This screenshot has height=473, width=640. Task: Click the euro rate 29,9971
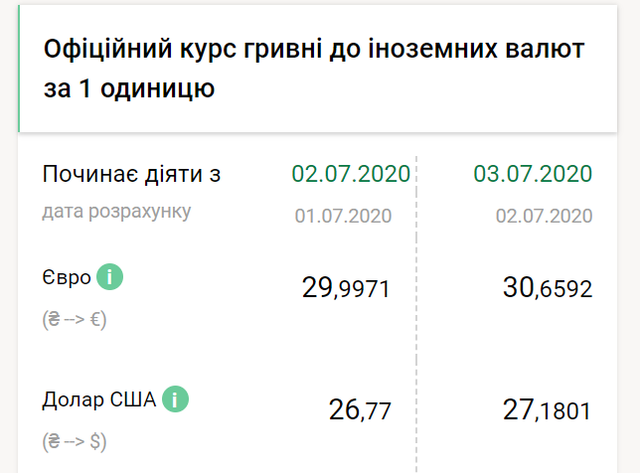tap(345, 289)
